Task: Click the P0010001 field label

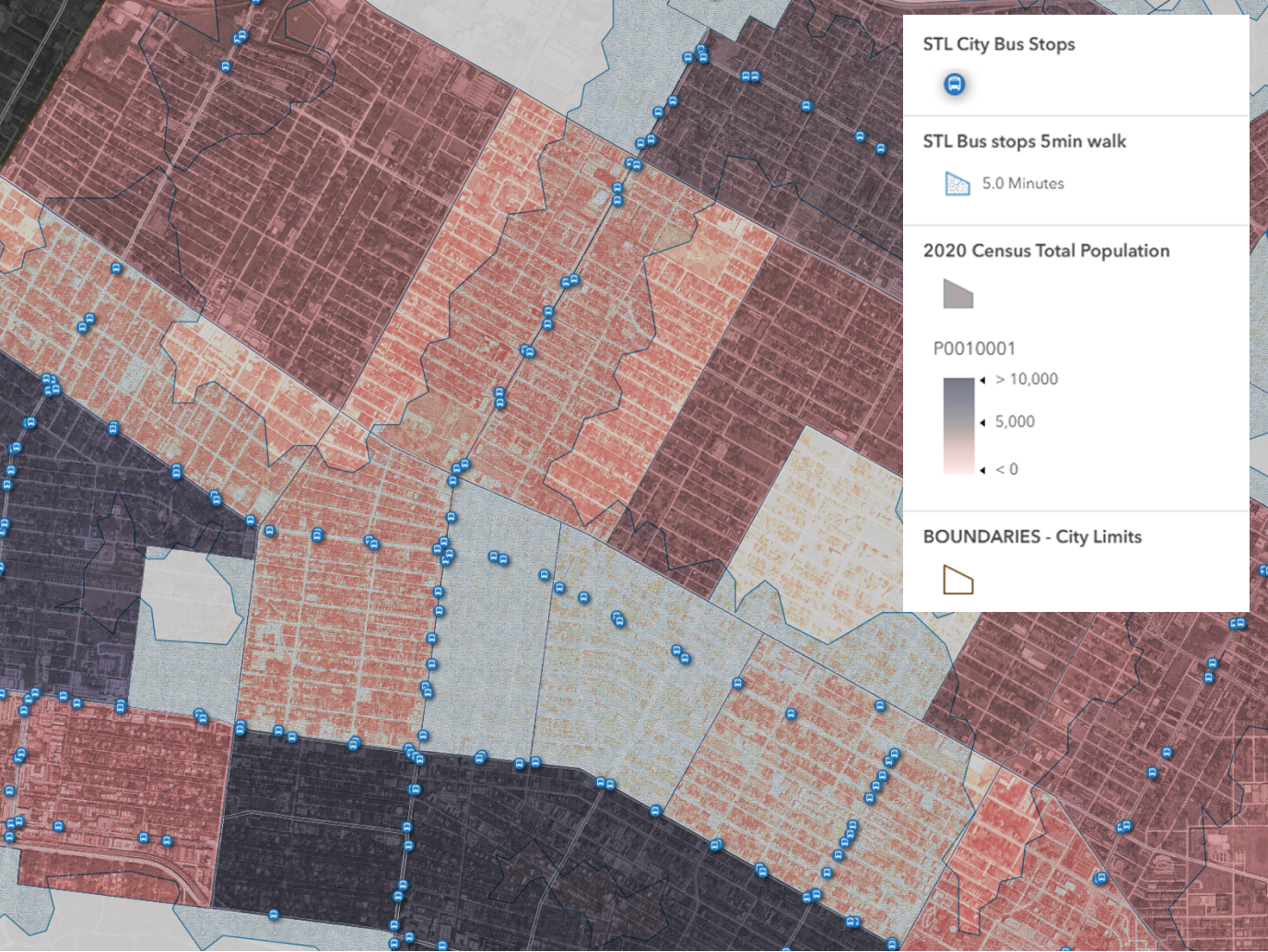Action: click(974, 348)
